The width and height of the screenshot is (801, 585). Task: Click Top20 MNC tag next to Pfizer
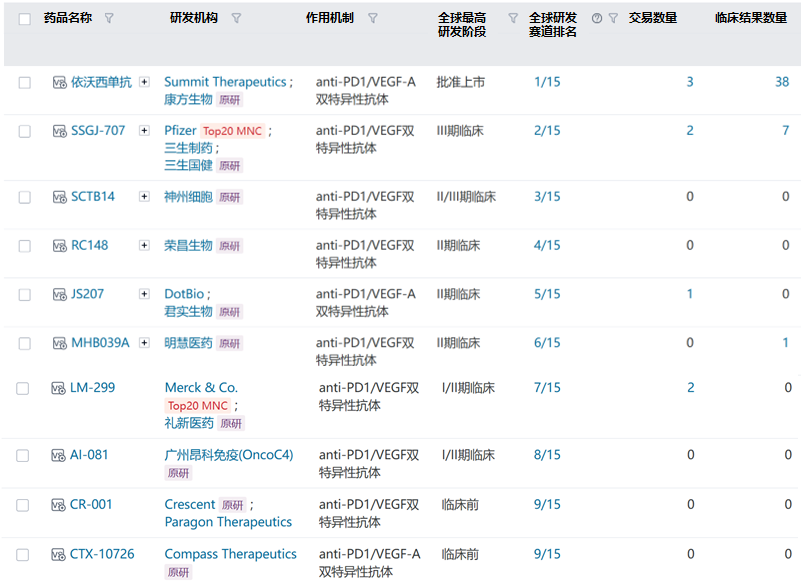232,131
